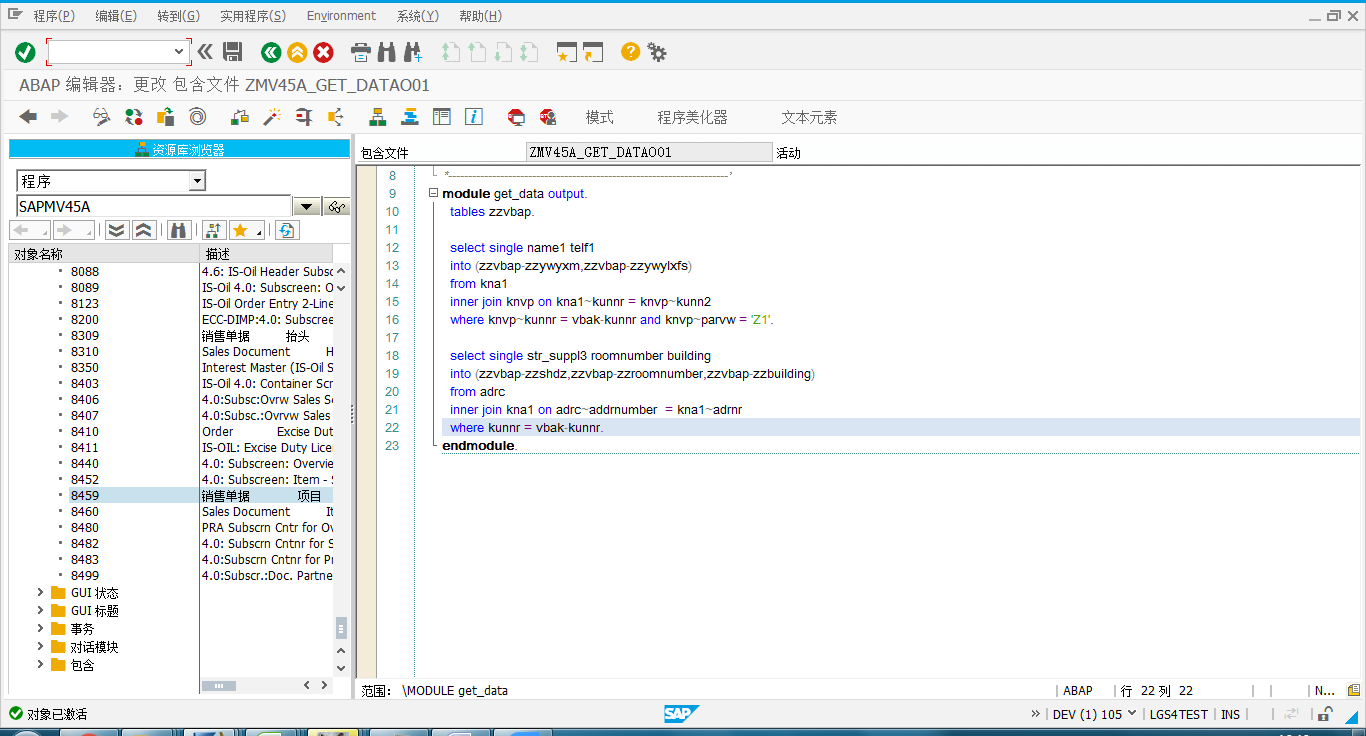The width and height of the screenshot is (1366, 736).
Task: Click the Display Object List hierarchy icon
Action: coord(378,117)
